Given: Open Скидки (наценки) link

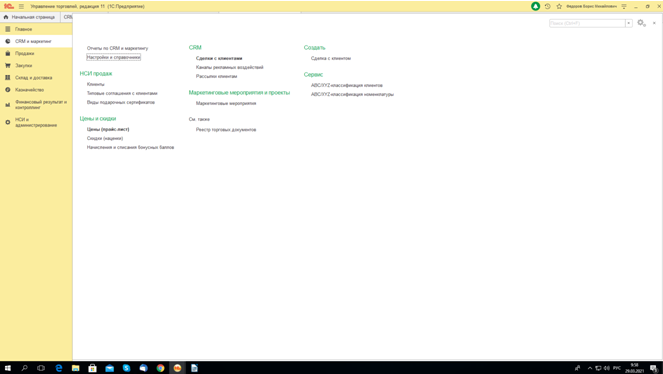Looking at the screenshot, I should point(105,138).
